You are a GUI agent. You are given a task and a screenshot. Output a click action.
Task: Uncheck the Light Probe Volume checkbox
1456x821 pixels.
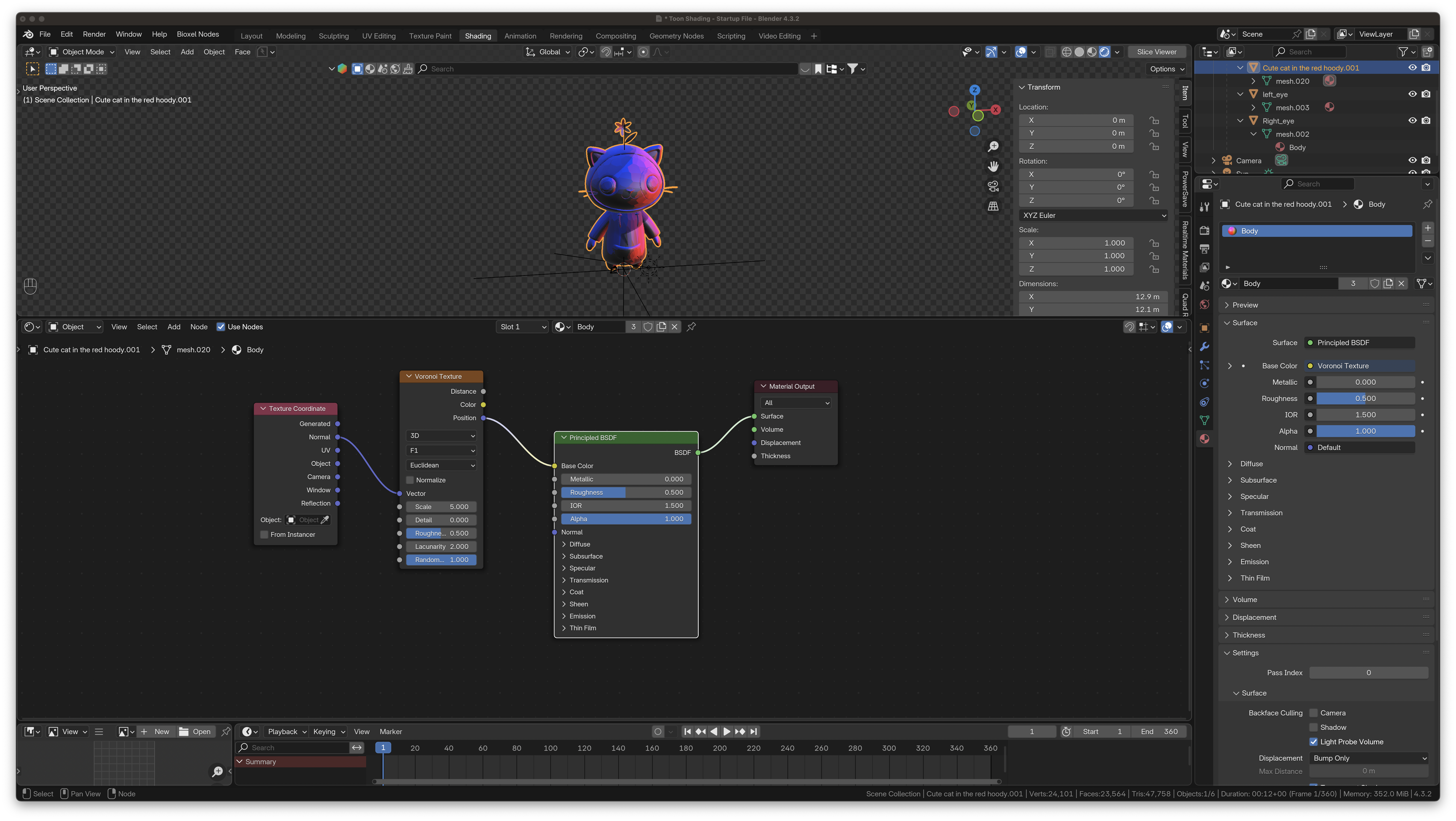click(1314, 742)
